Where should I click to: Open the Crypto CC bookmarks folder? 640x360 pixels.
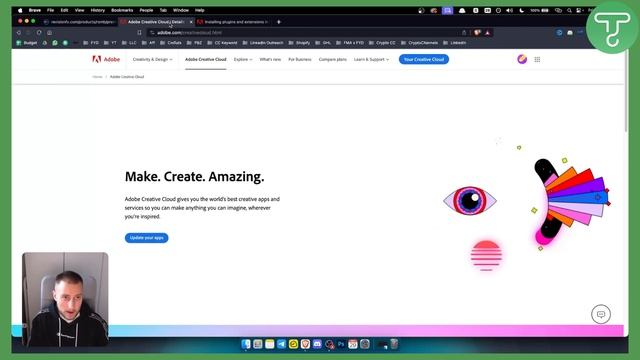point(382,43)
